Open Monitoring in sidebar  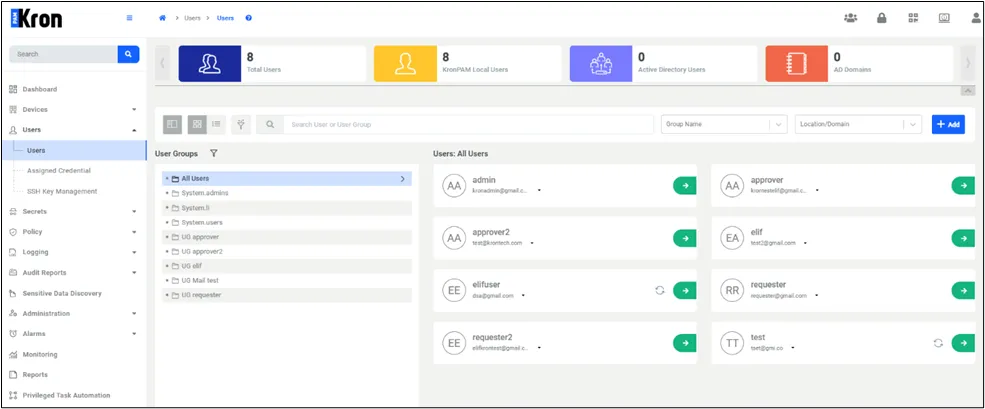40,354
